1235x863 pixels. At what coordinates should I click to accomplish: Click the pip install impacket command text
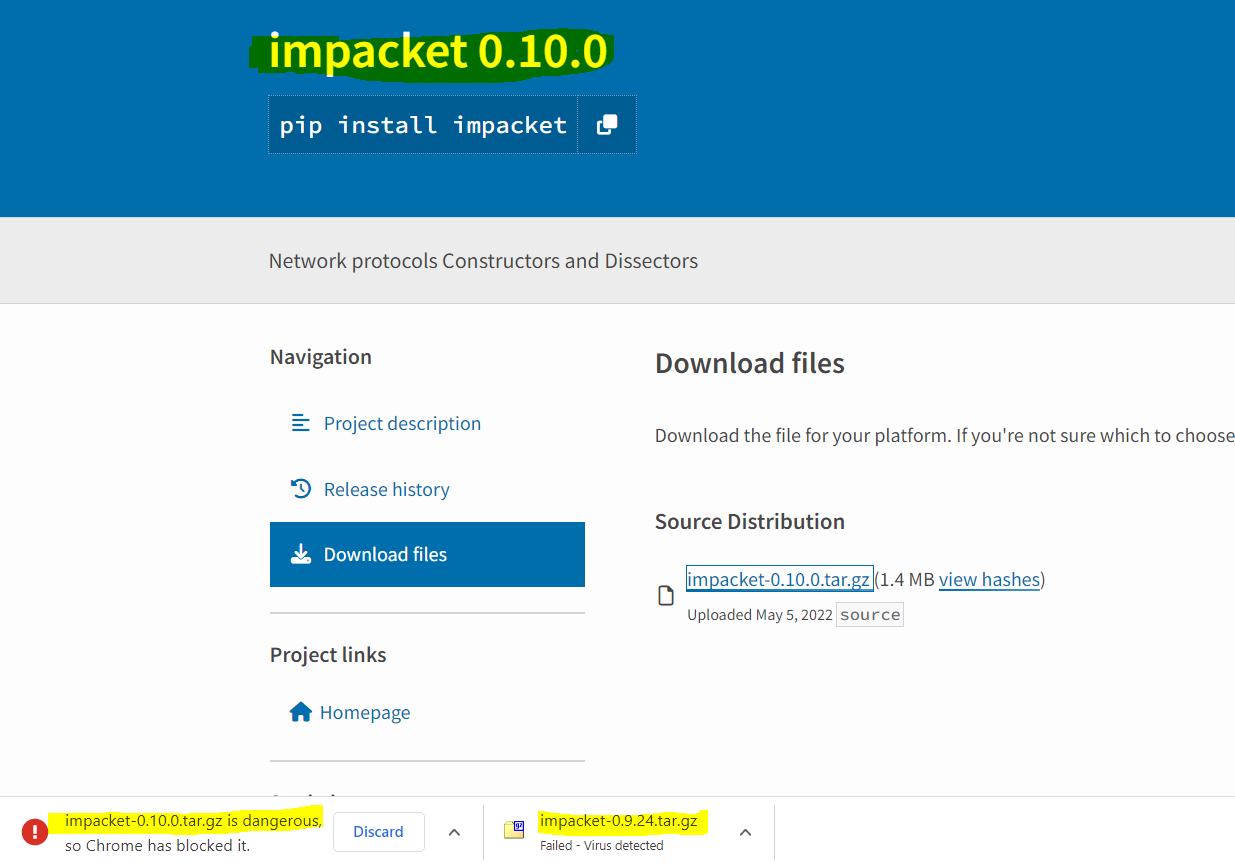pyautogui.click(x=423, y=125)
